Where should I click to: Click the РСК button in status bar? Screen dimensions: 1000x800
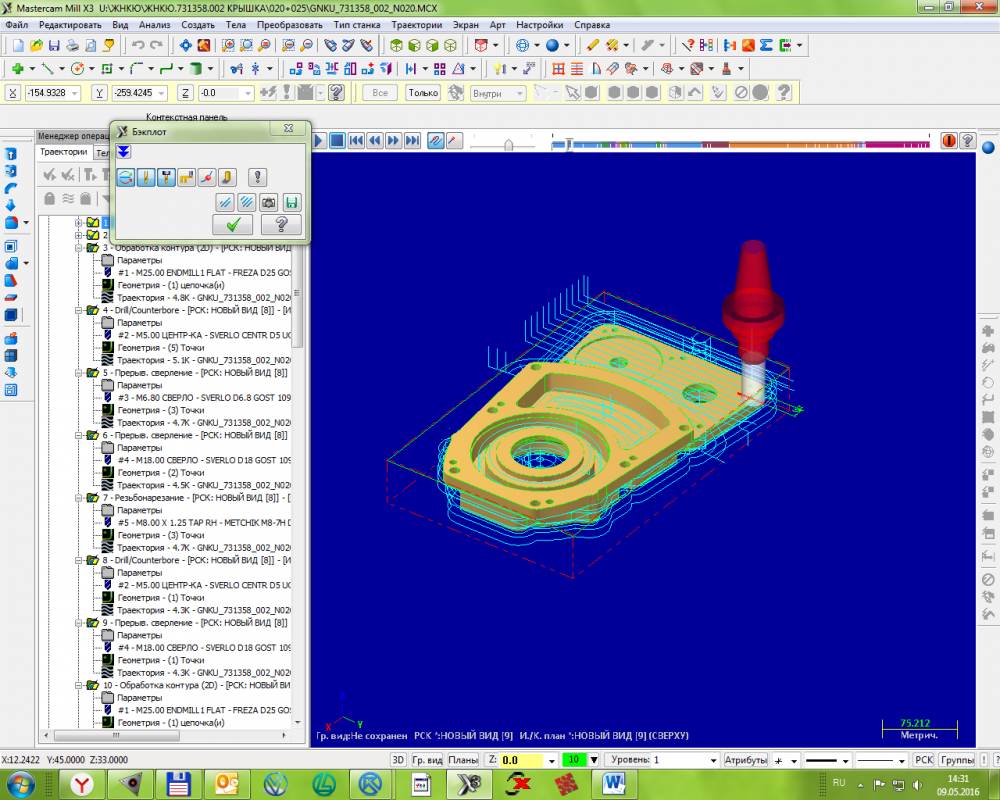[924, 760]
